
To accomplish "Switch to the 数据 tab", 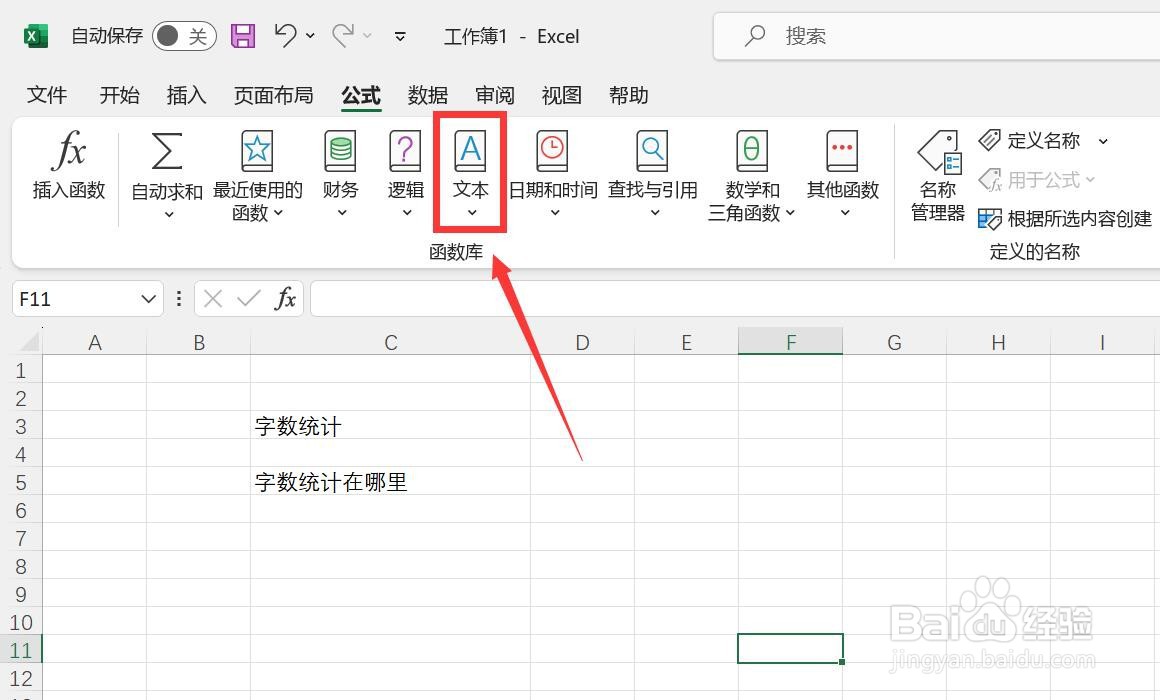I will 428,95.
